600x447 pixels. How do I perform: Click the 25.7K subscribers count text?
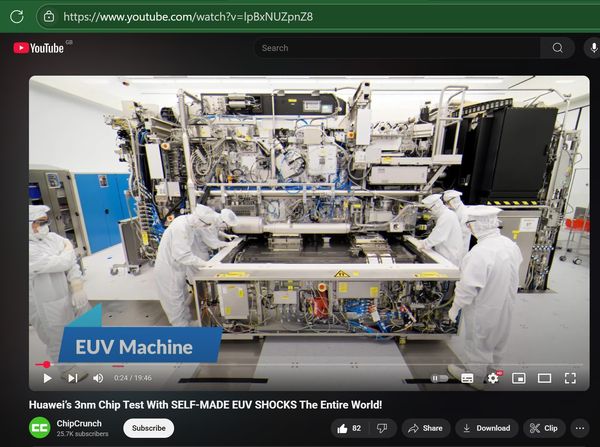click(82, 434)
